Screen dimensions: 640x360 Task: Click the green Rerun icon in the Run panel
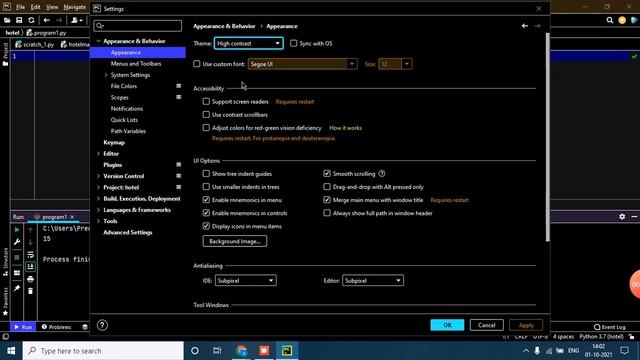pos(17,230)
